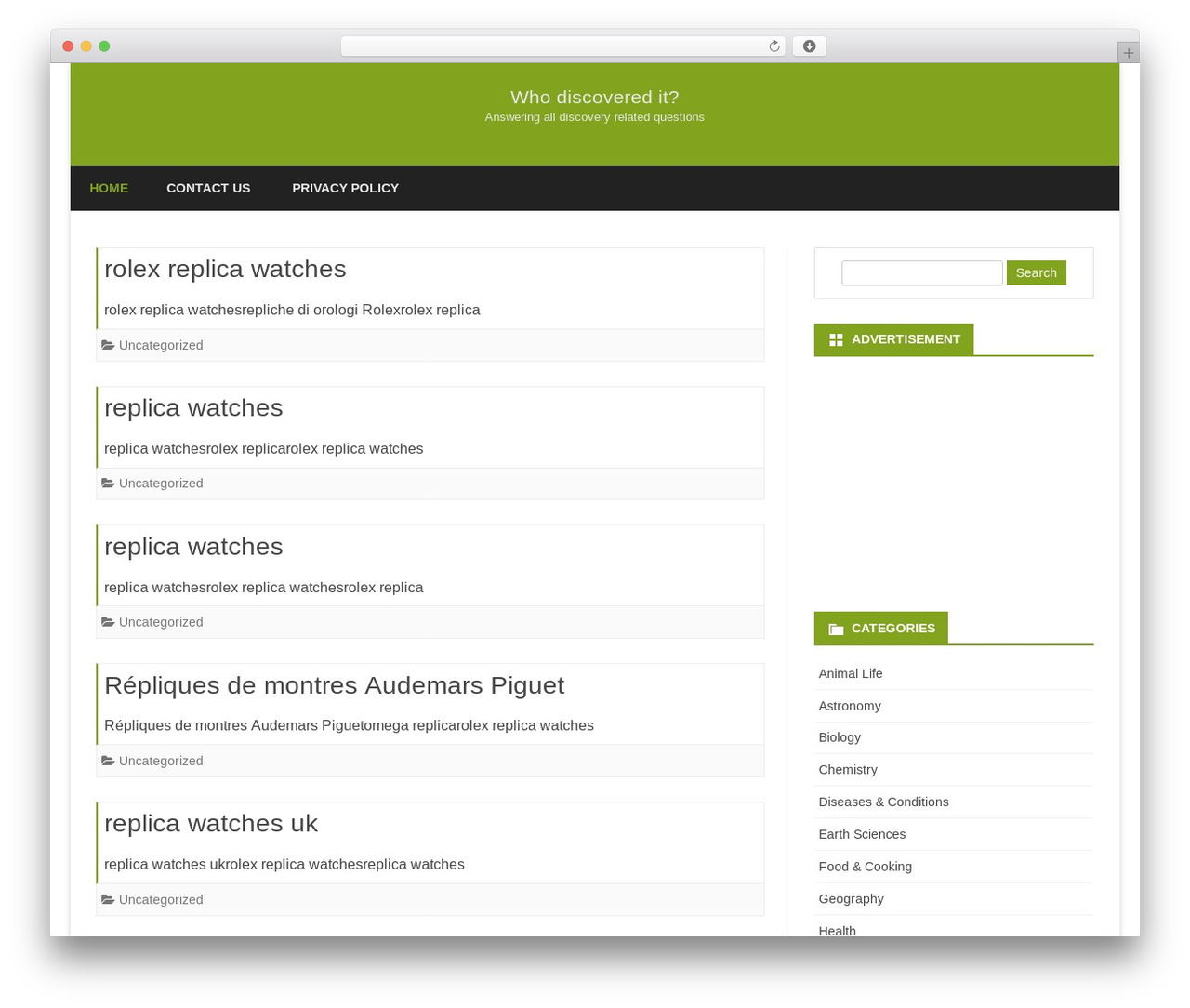This screenshot has width=1190, height=1008.
Task: Click tagline 'Answering all discovery related questions'
Action: pyautogui.click(x=595, y=117)
